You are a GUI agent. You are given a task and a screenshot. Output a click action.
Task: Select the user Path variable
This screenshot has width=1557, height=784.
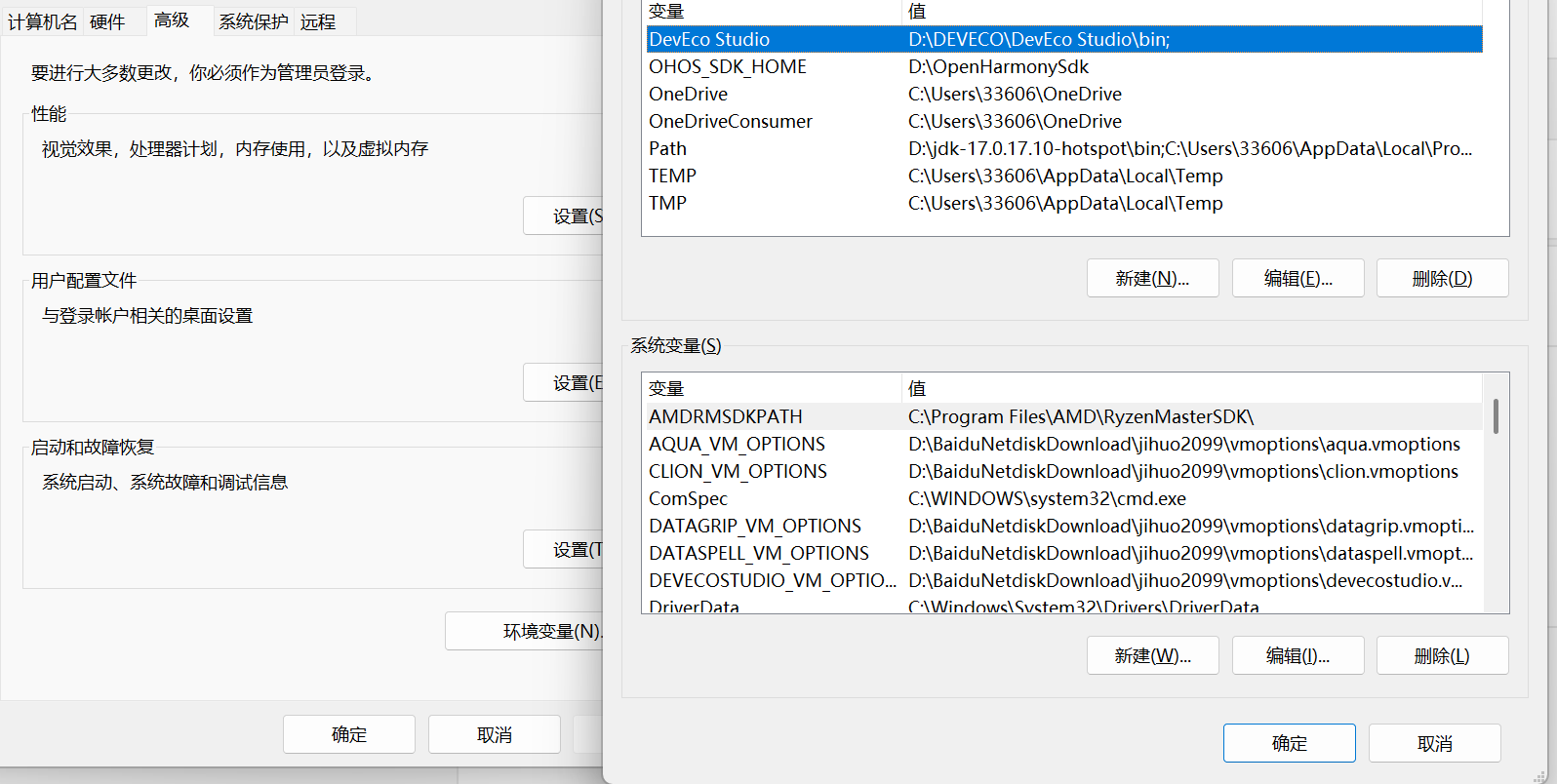(1064, 148)
